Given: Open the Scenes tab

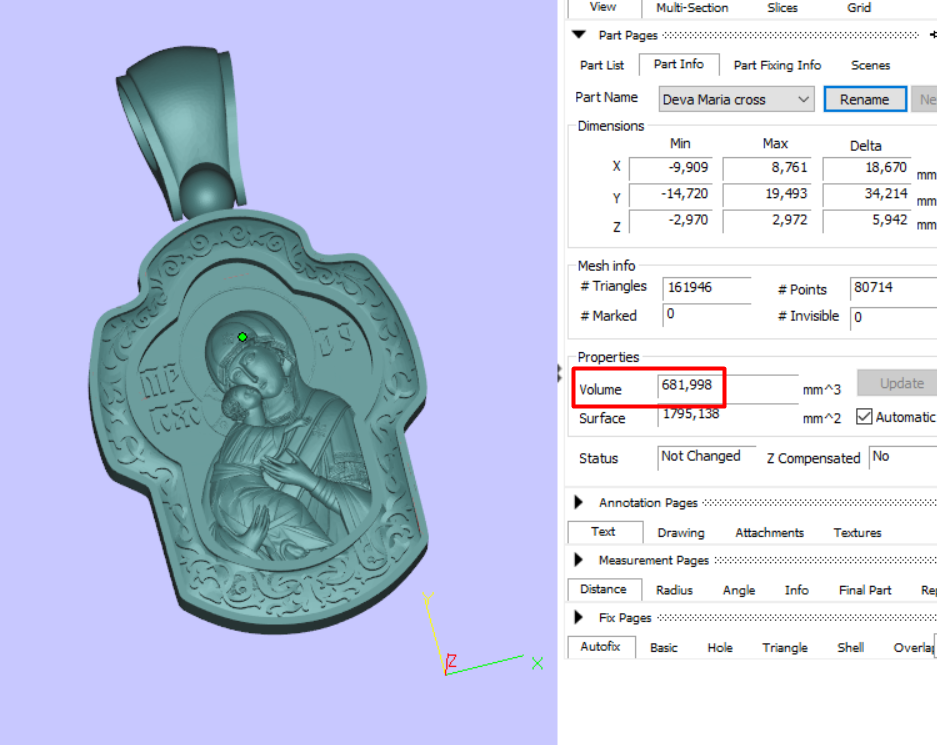Looking at the screenshot, I should click(x=870, y=65).
